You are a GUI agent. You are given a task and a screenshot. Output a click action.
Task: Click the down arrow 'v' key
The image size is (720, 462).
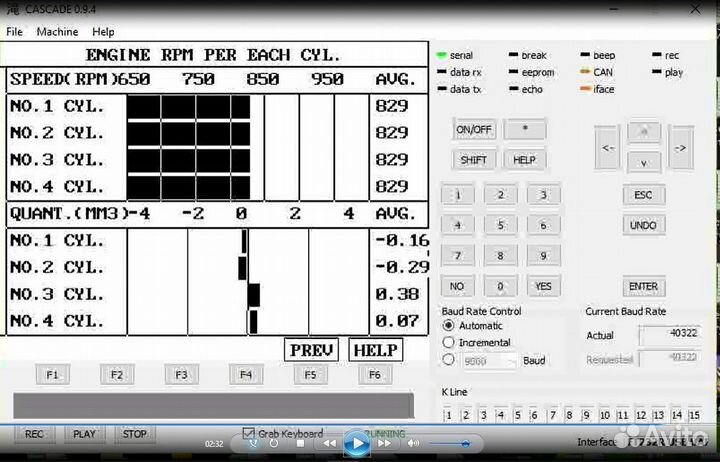(644, 162)
